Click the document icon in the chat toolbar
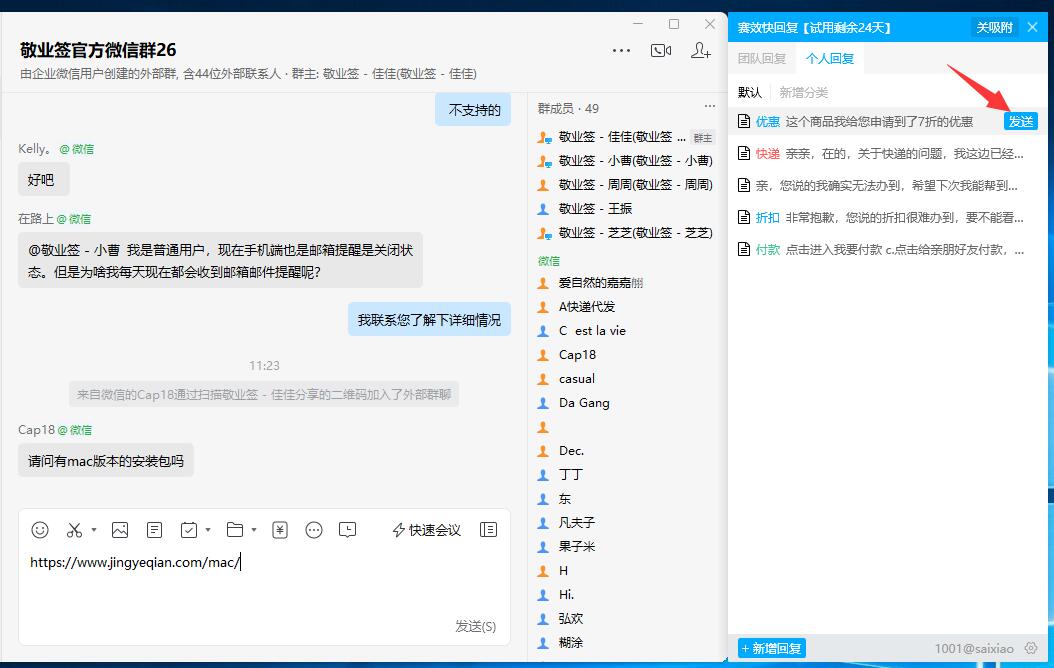The height and width of the screenshot is (668, 1054). pos(155,530)
